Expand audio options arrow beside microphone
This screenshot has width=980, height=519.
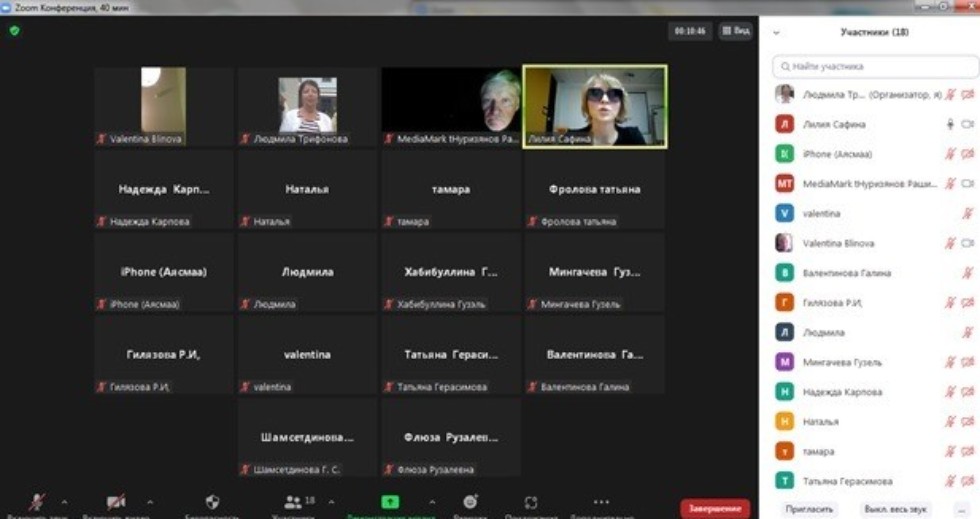[x=64, y=502]
